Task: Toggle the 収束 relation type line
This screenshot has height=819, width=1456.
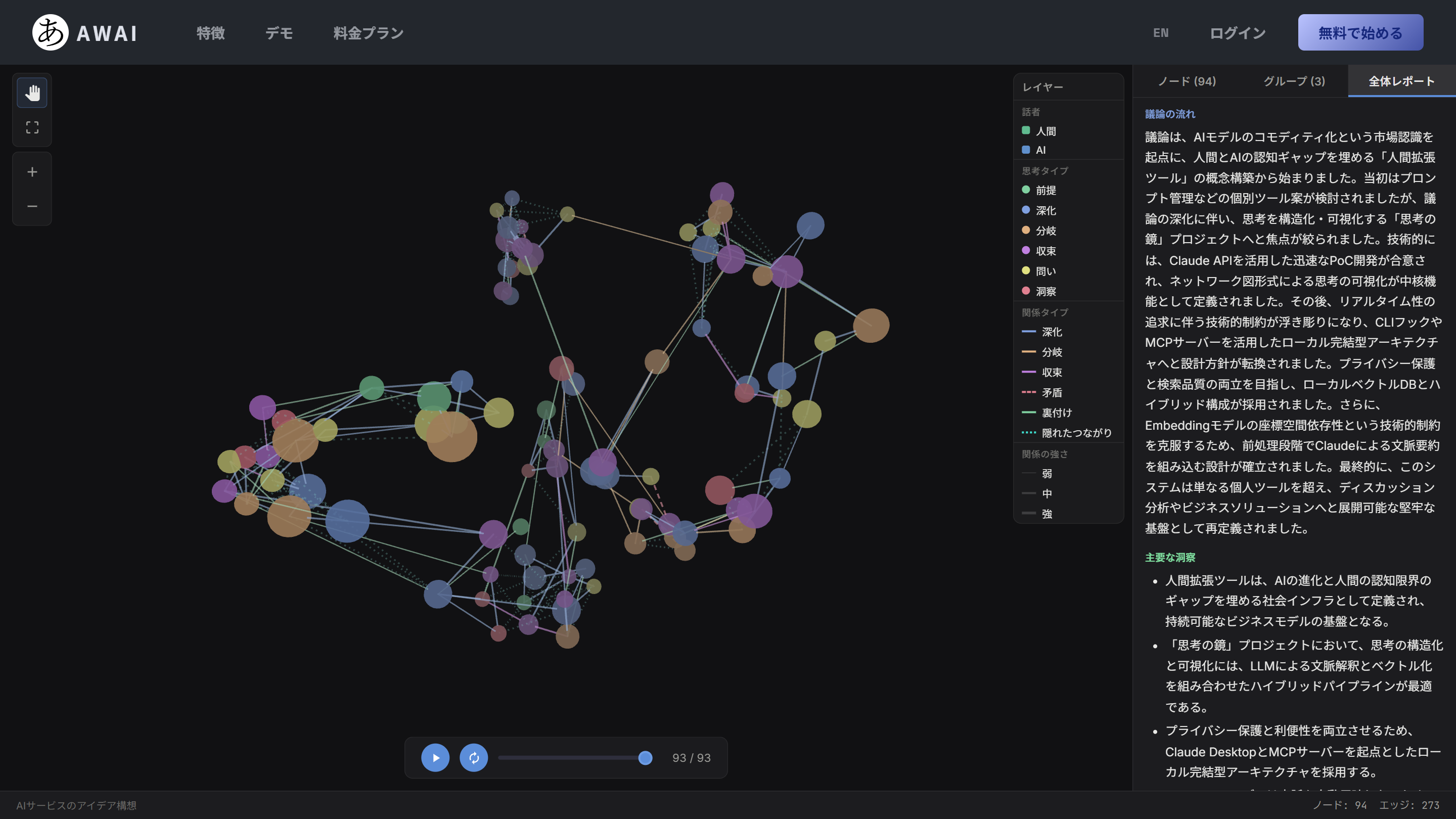Action: pyautogui.click(x=1042, y=372)
